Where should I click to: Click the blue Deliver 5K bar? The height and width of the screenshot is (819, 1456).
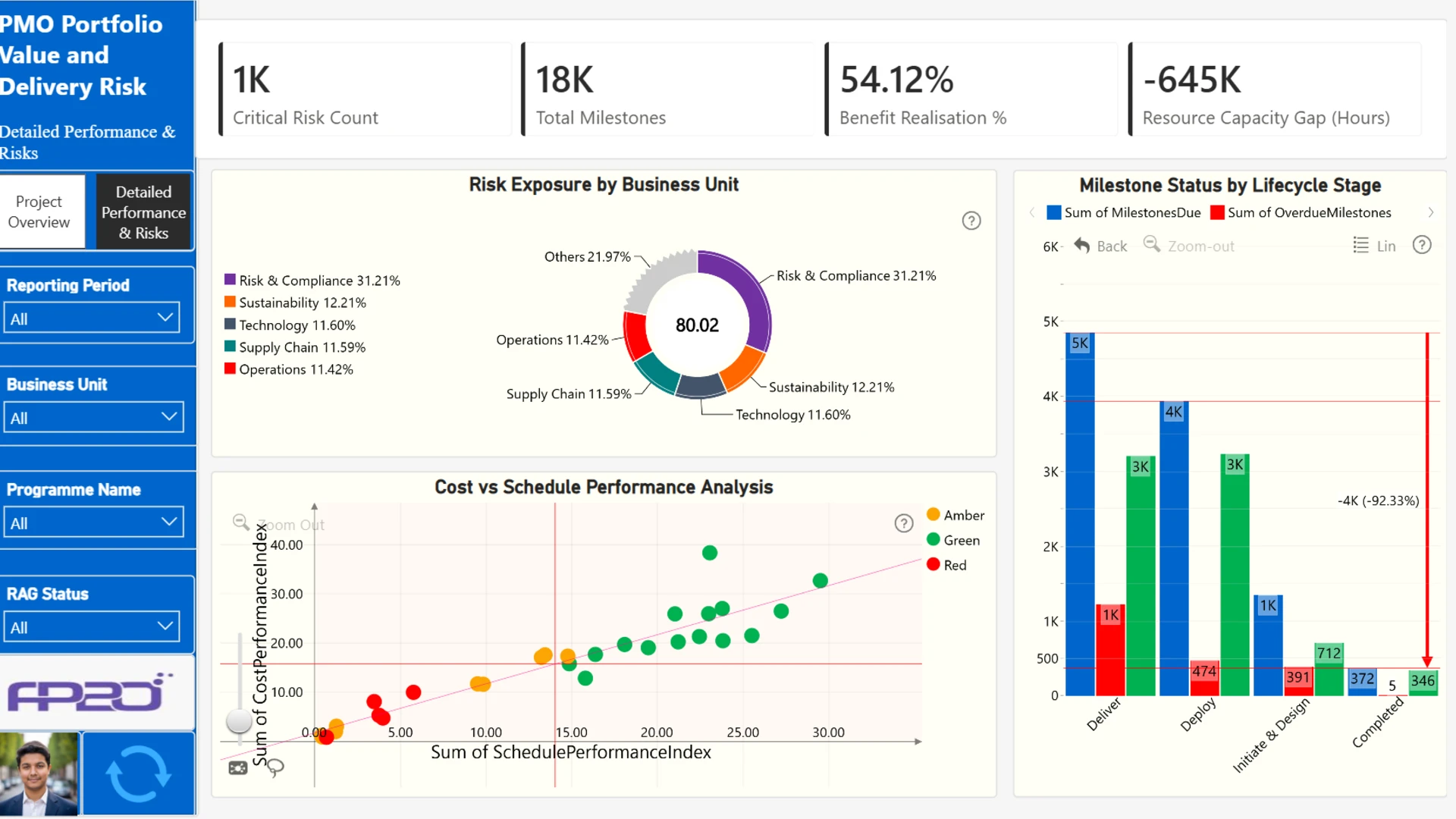point(1080,514)
